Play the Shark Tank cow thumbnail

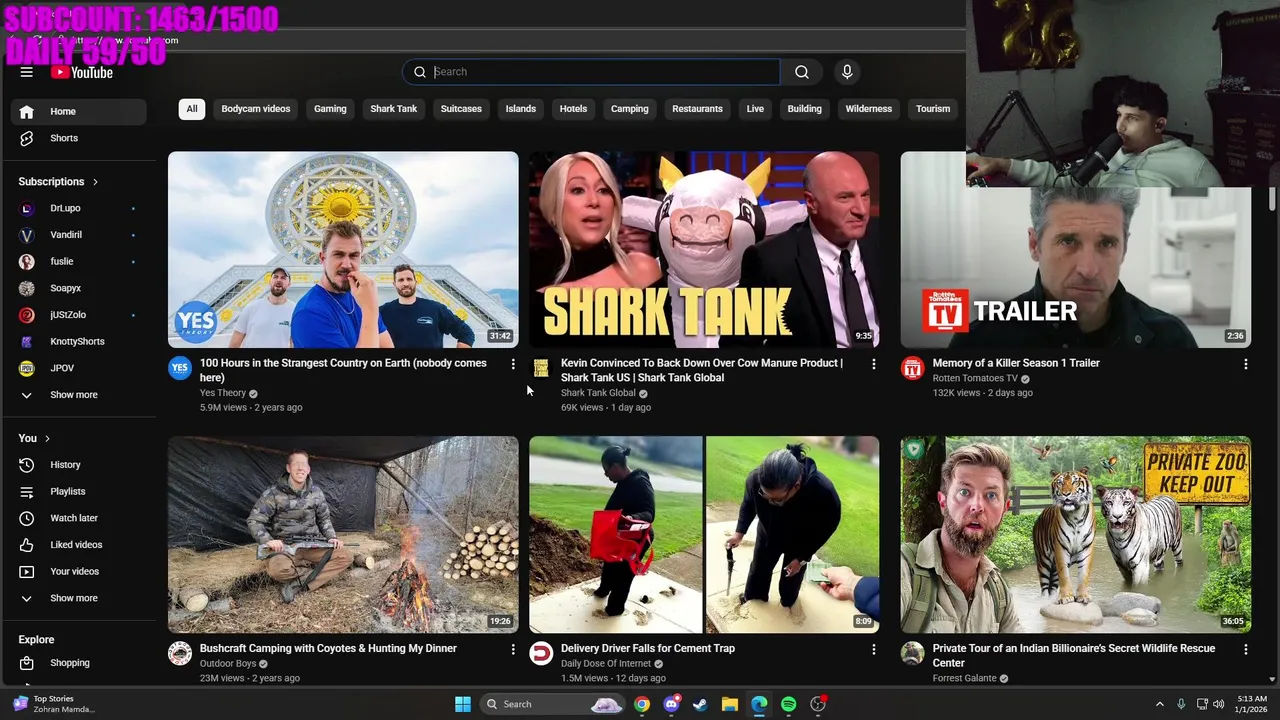click(704, 250)
